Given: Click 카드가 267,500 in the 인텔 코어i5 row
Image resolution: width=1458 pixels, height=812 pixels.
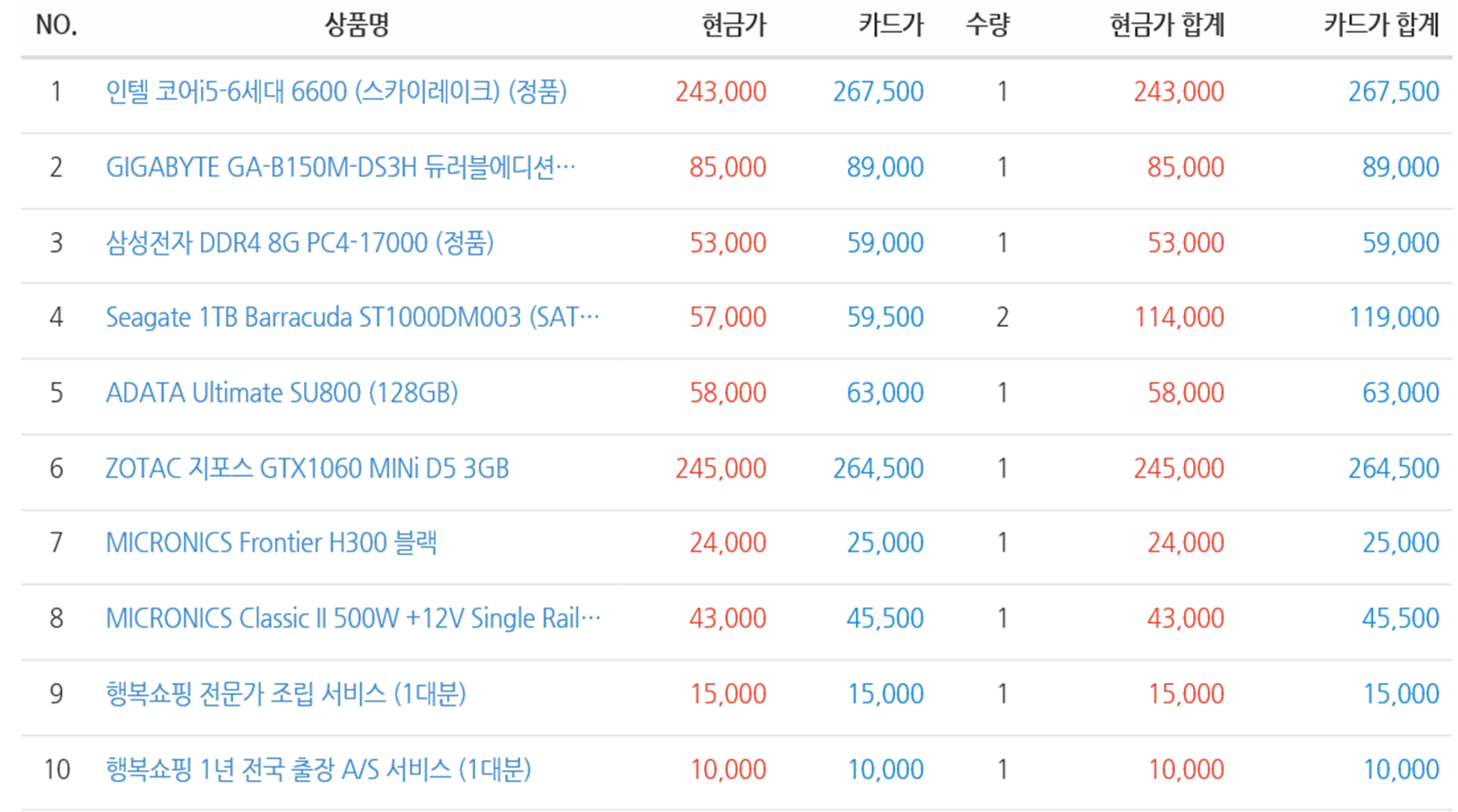Looking at the screenshot, I should click(x=878, y=91).
